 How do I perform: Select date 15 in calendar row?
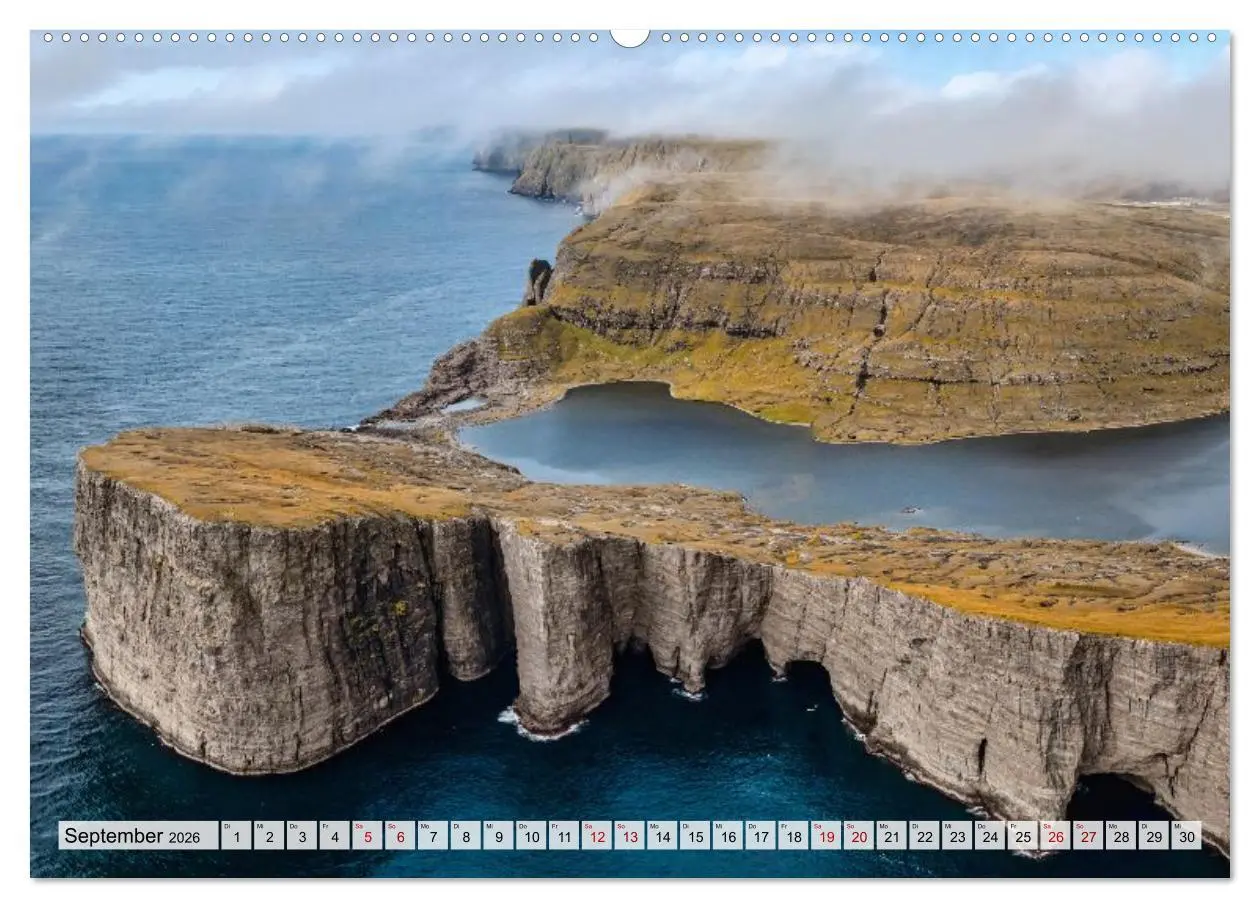[694, 836]
